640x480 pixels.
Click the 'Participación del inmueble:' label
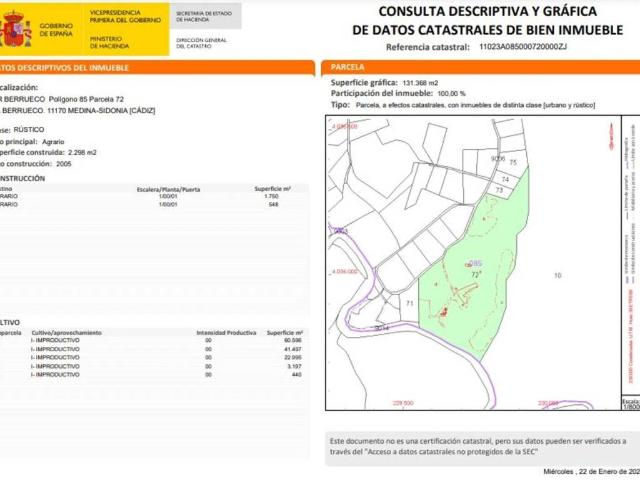(382, 93)
